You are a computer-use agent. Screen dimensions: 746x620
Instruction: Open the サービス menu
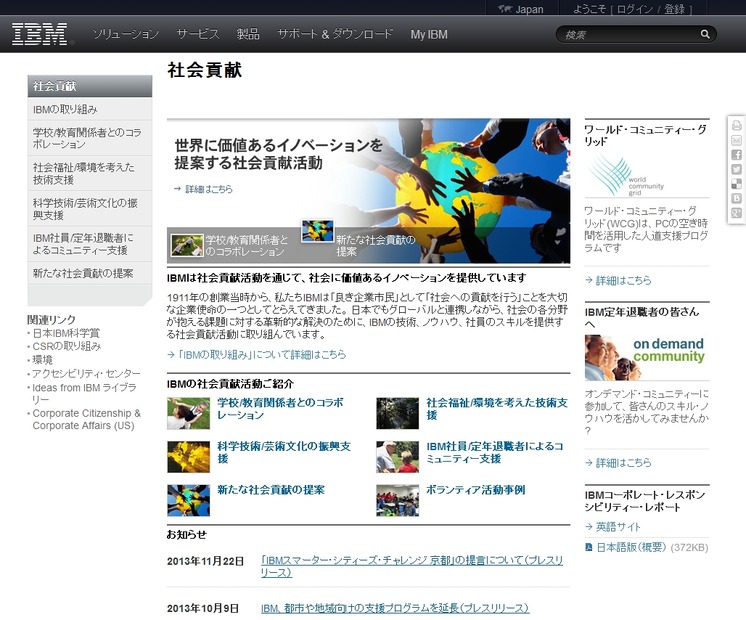[x=198, y=34]
